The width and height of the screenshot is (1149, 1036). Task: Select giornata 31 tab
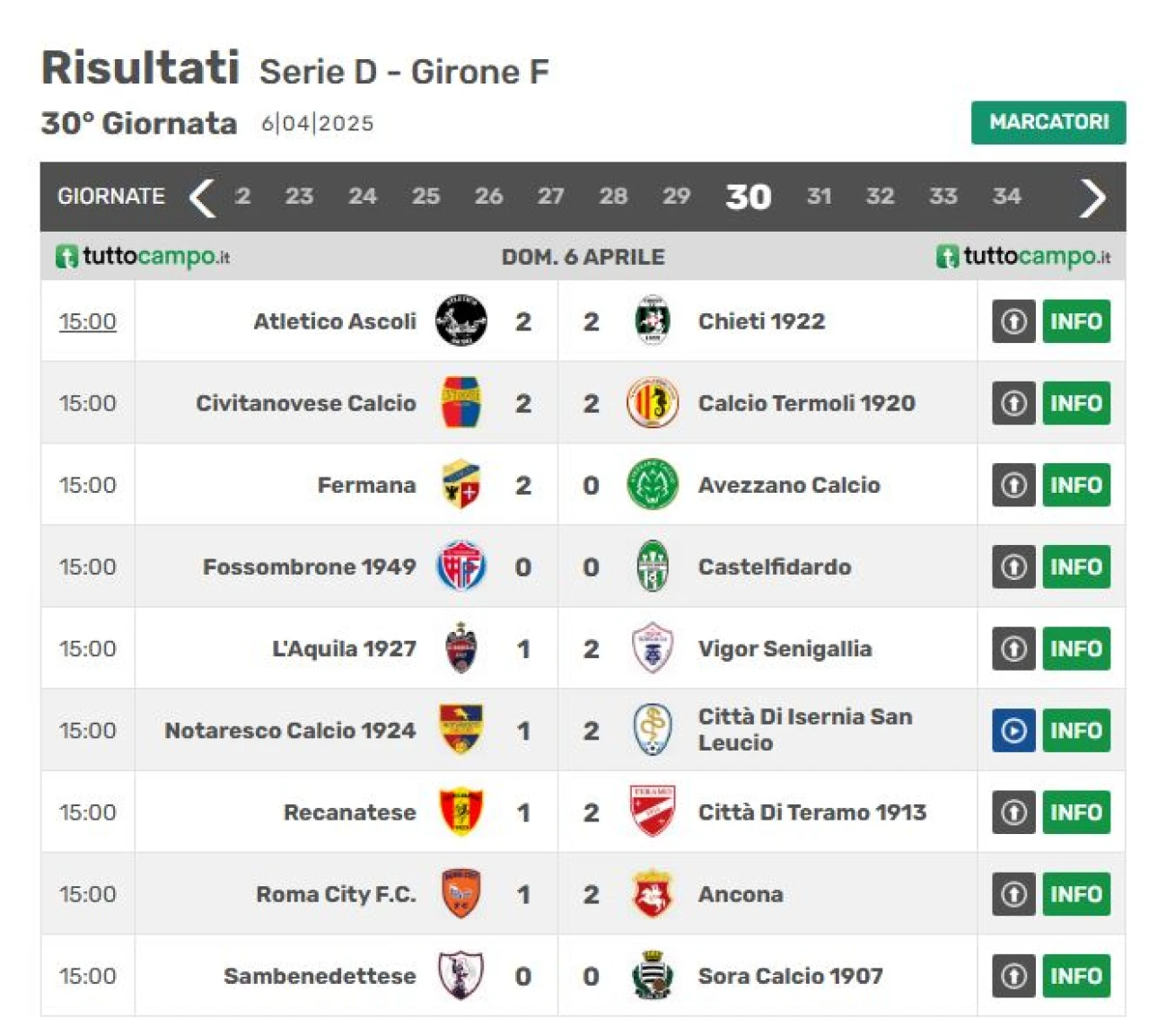coord(819,196)
